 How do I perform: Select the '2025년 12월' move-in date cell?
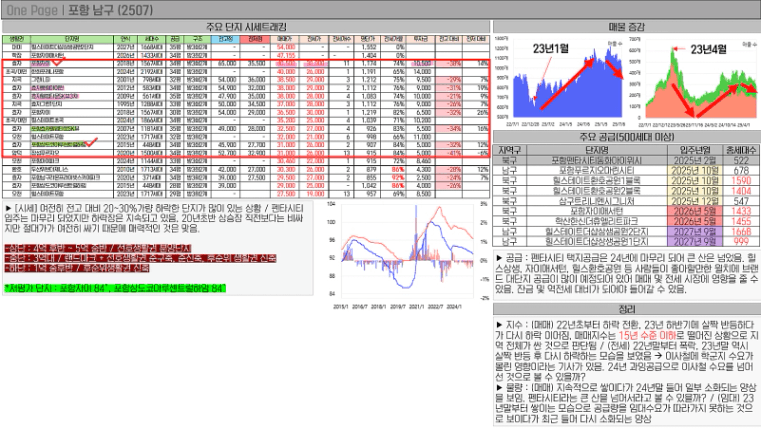pyautogui.click(x=695, y=201)
